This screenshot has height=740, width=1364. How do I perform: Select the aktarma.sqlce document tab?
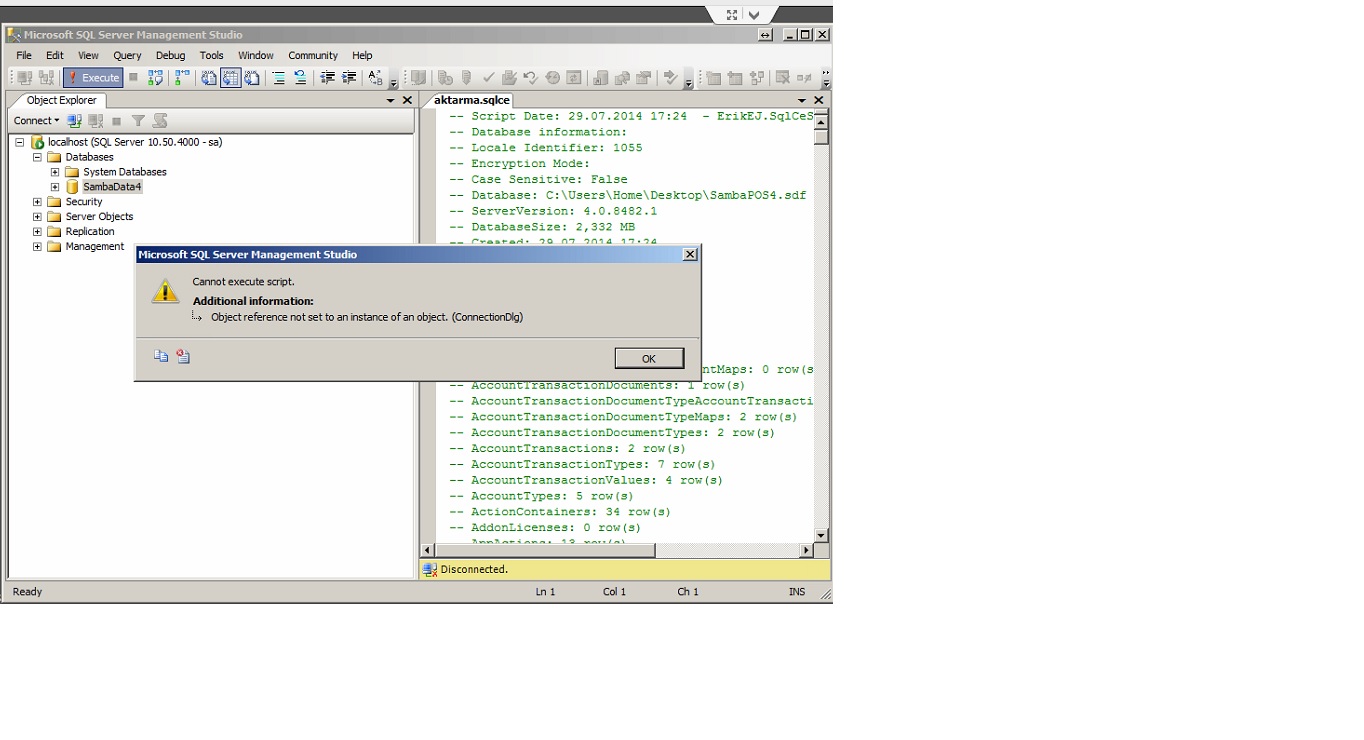click(472, 100)
